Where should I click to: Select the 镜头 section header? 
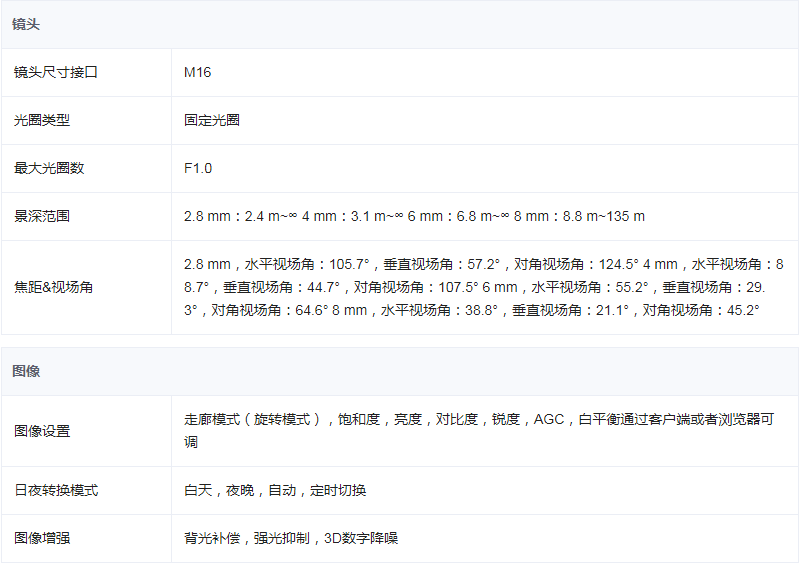(x=26, y=24)
